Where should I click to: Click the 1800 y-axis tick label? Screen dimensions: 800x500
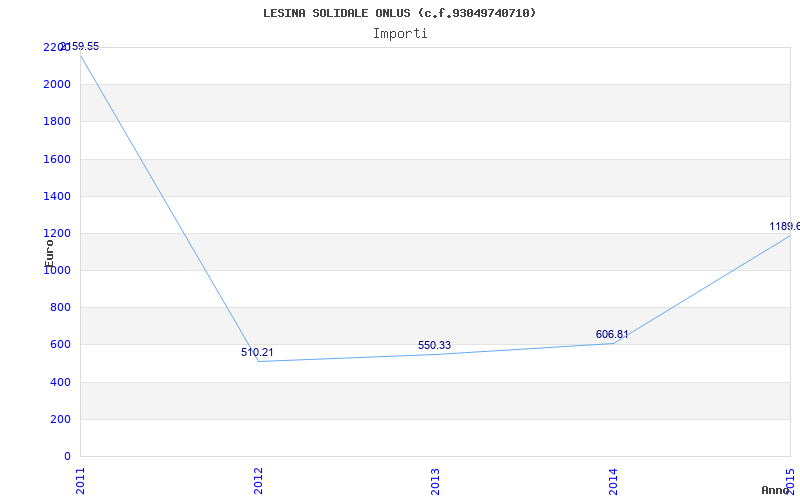pyautogui.click(x=57, y=121)
